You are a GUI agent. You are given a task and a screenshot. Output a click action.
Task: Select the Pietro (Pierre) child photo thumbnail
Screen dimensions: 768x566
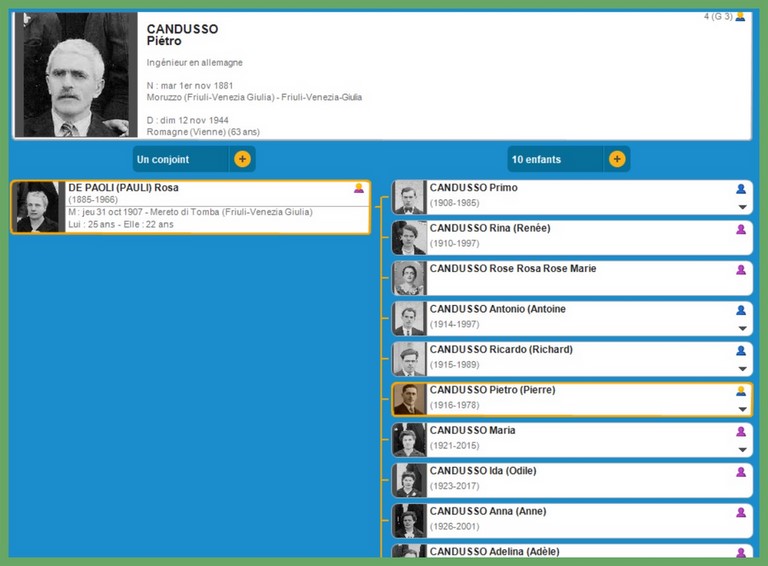point(409,399)
